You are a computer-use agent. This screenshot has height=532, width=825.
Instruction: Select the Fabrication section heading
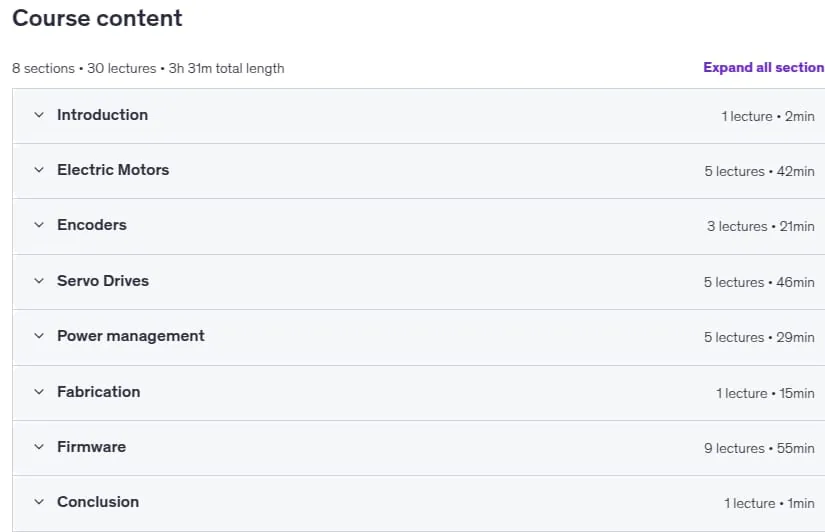99,392
